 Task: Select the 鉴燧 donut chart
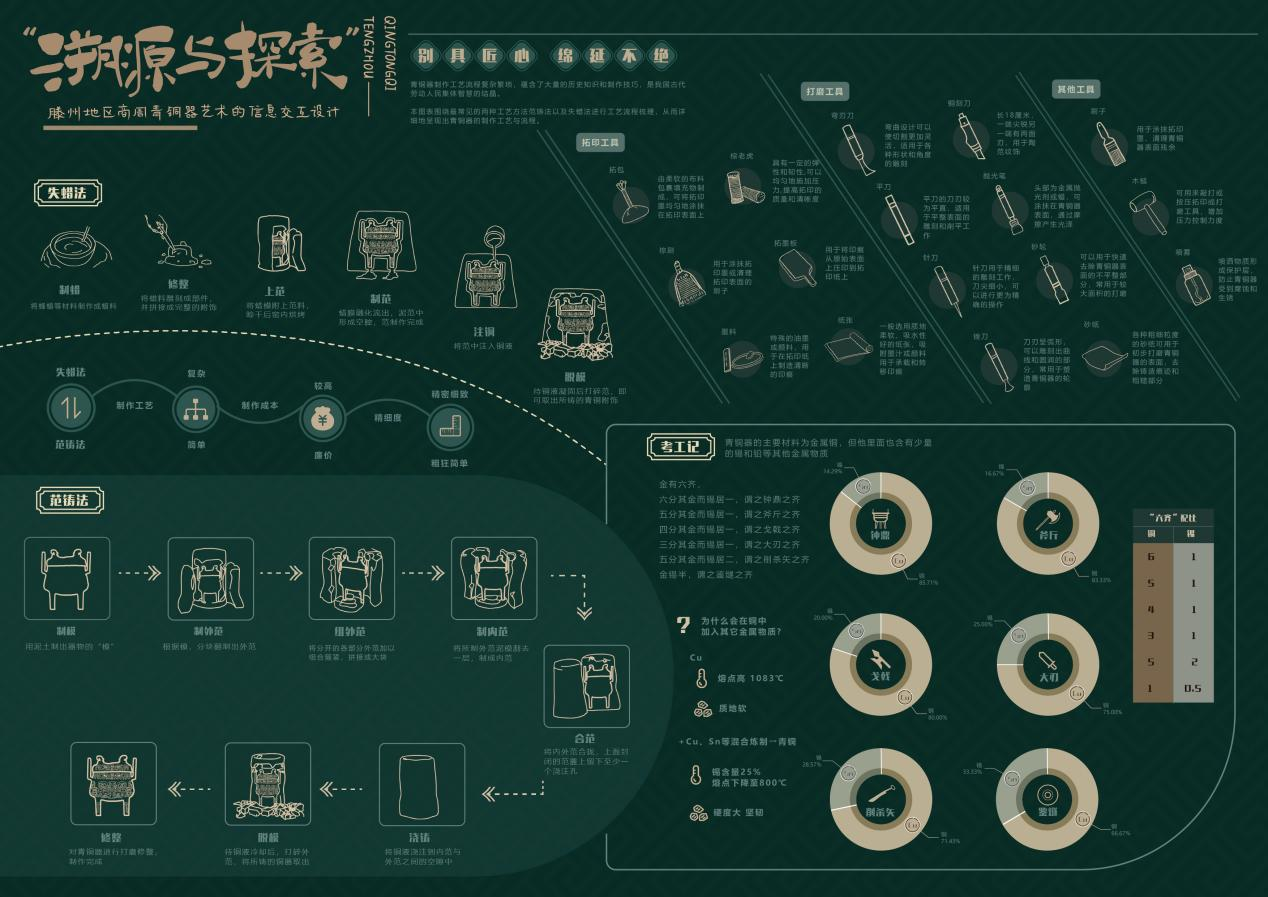pos(1047,799)
